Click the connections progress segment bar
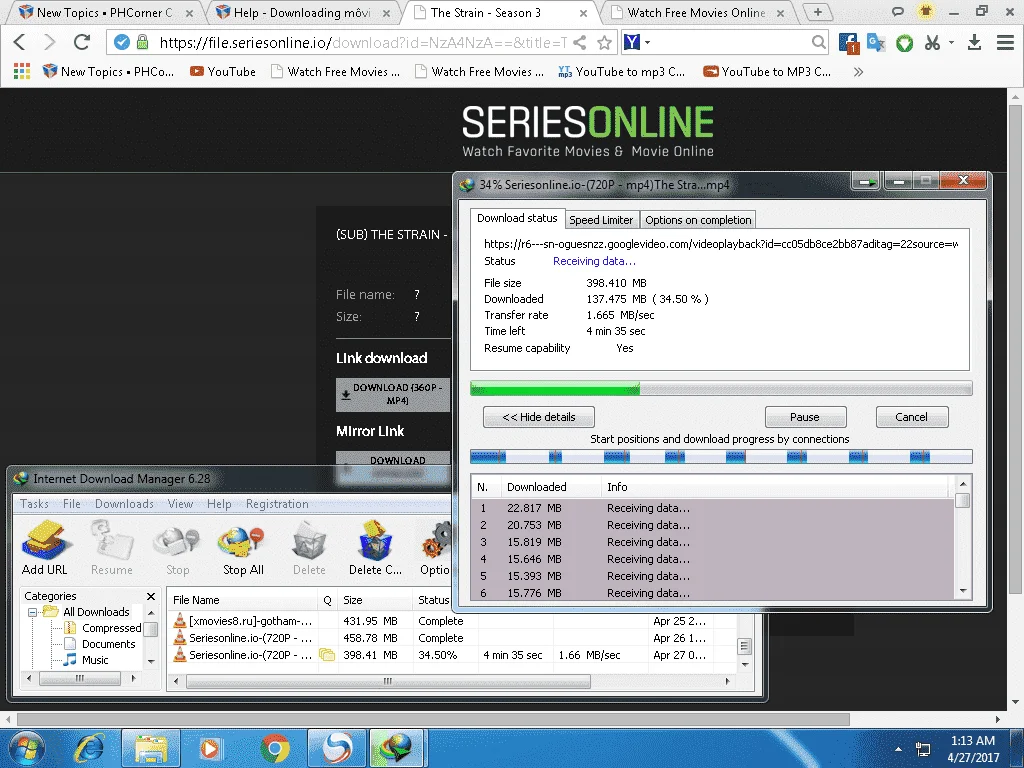Viewport: 1024px width, 768px height. click(x=721, y=456)
